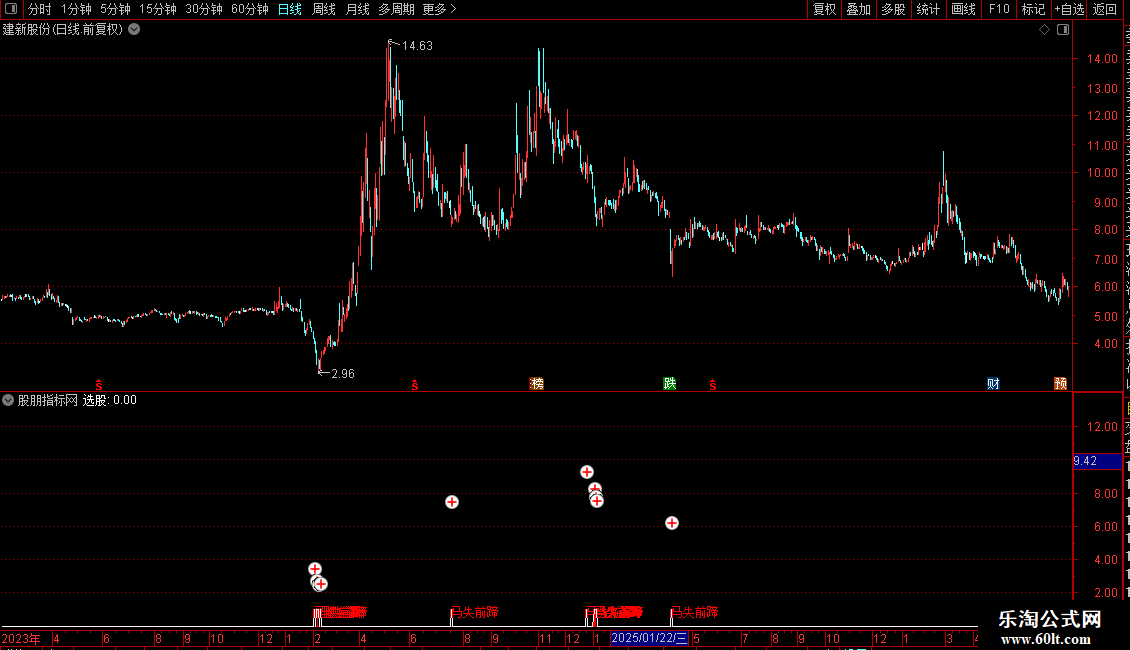Click the 2.96 low price label
Screen dimensions: 1130x650
[x=343, y=373]
